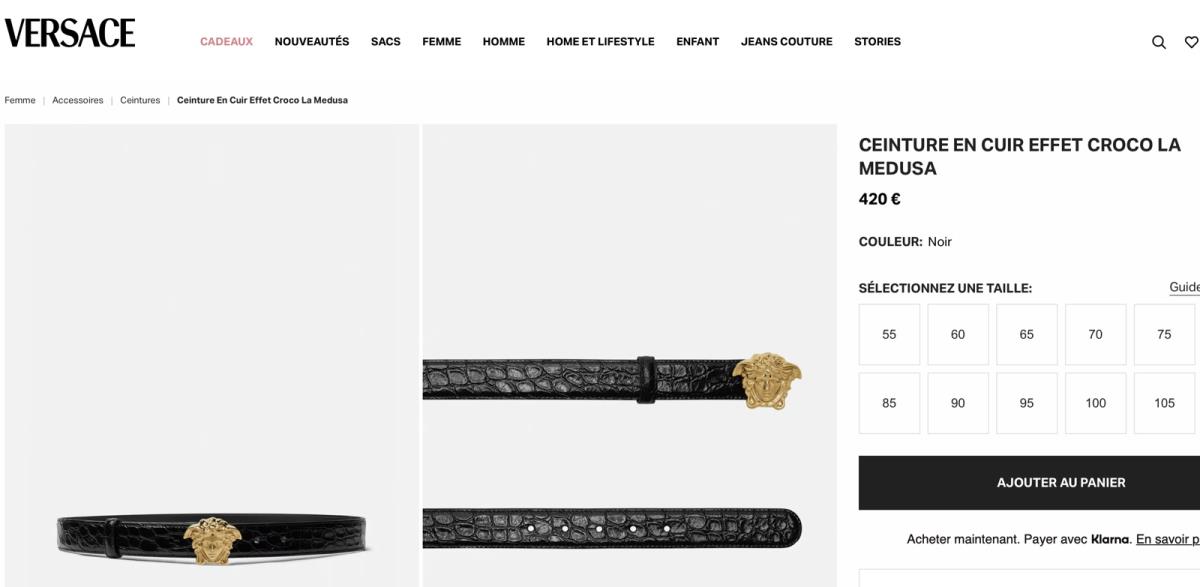The width and height of the screenshot is (1200, 587).
Task: Open the search magnifier icon
Action: 1159,42
